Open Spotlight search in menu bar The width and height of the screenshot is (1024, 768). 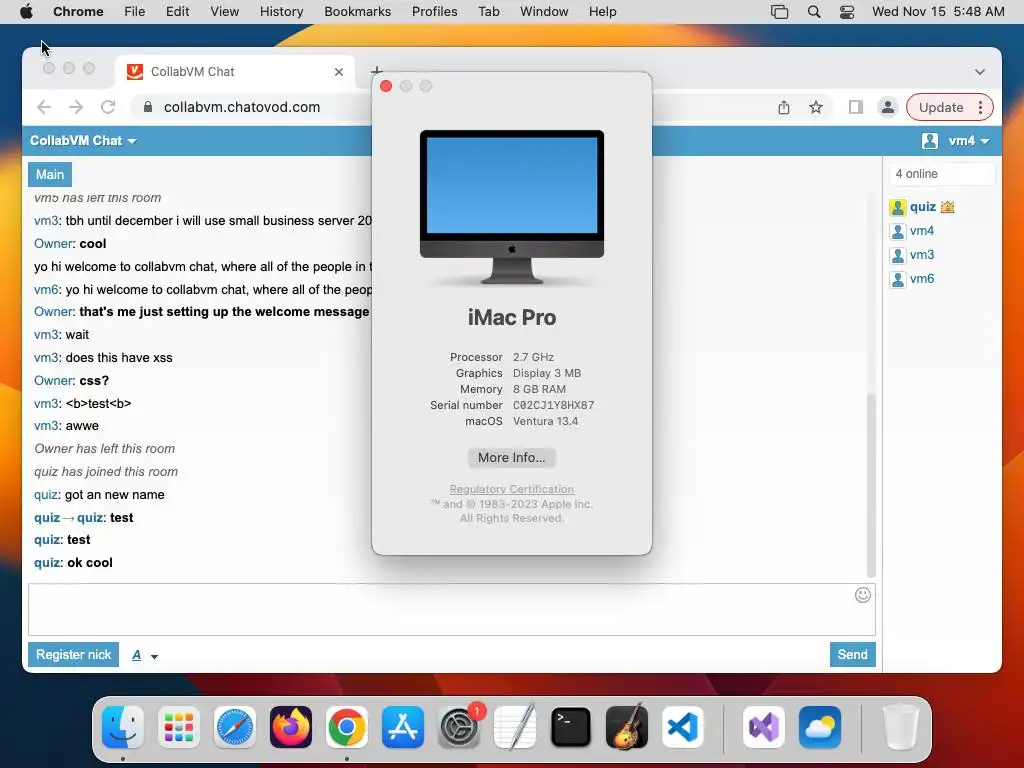click(x=814, y=12)
